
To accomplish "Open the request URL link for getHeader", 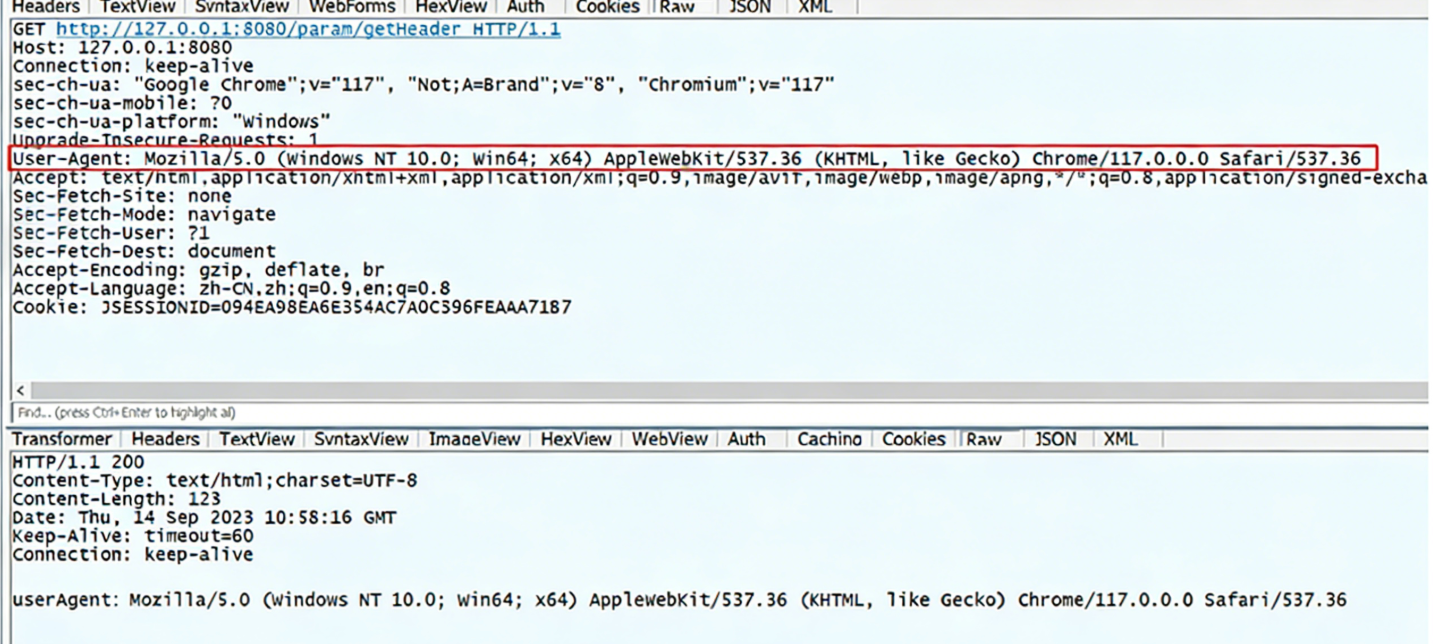I will pos(308,29).
